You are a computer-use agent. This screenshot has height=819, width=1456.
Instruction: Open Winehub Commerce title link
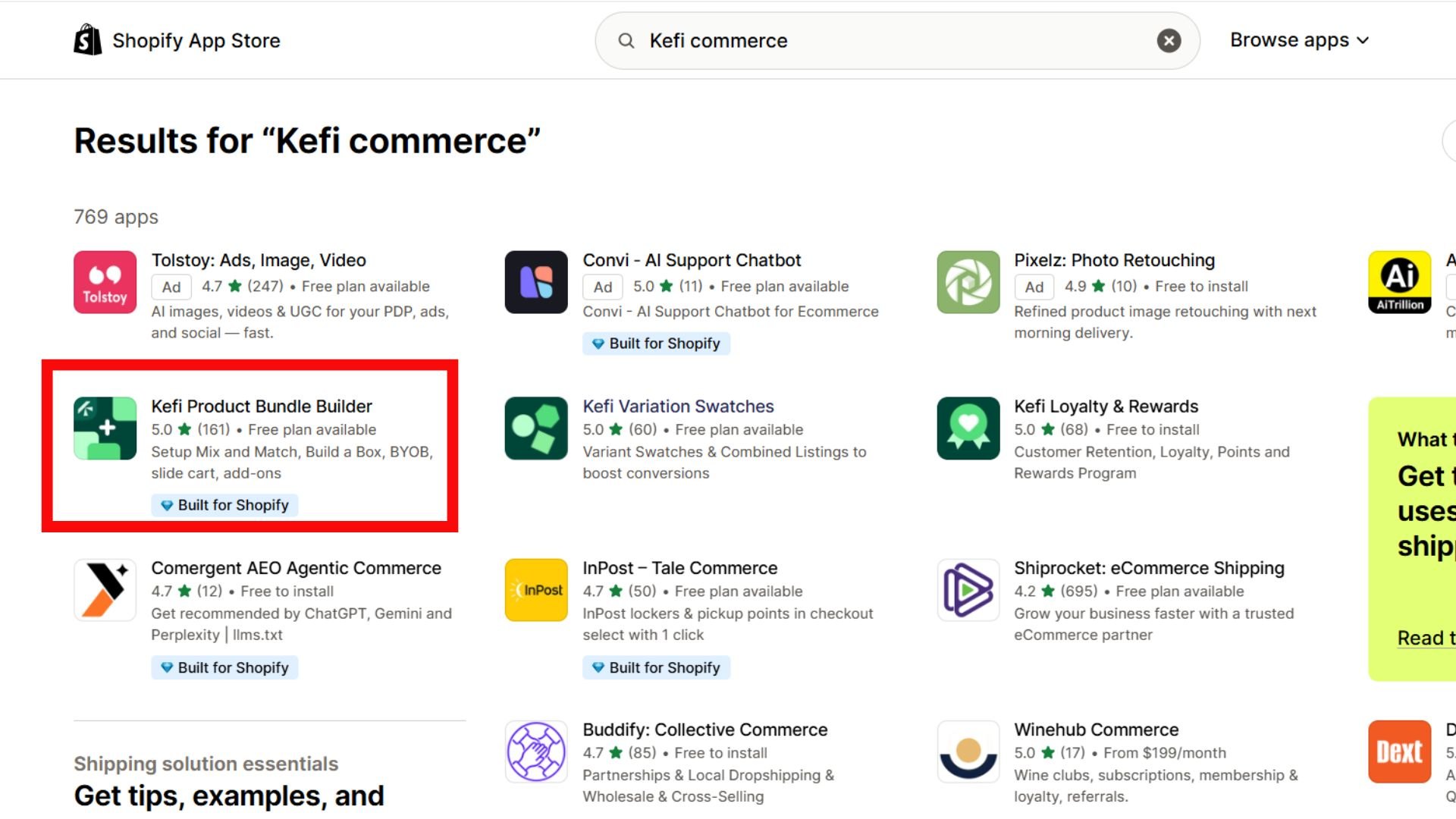point(1096,730)
